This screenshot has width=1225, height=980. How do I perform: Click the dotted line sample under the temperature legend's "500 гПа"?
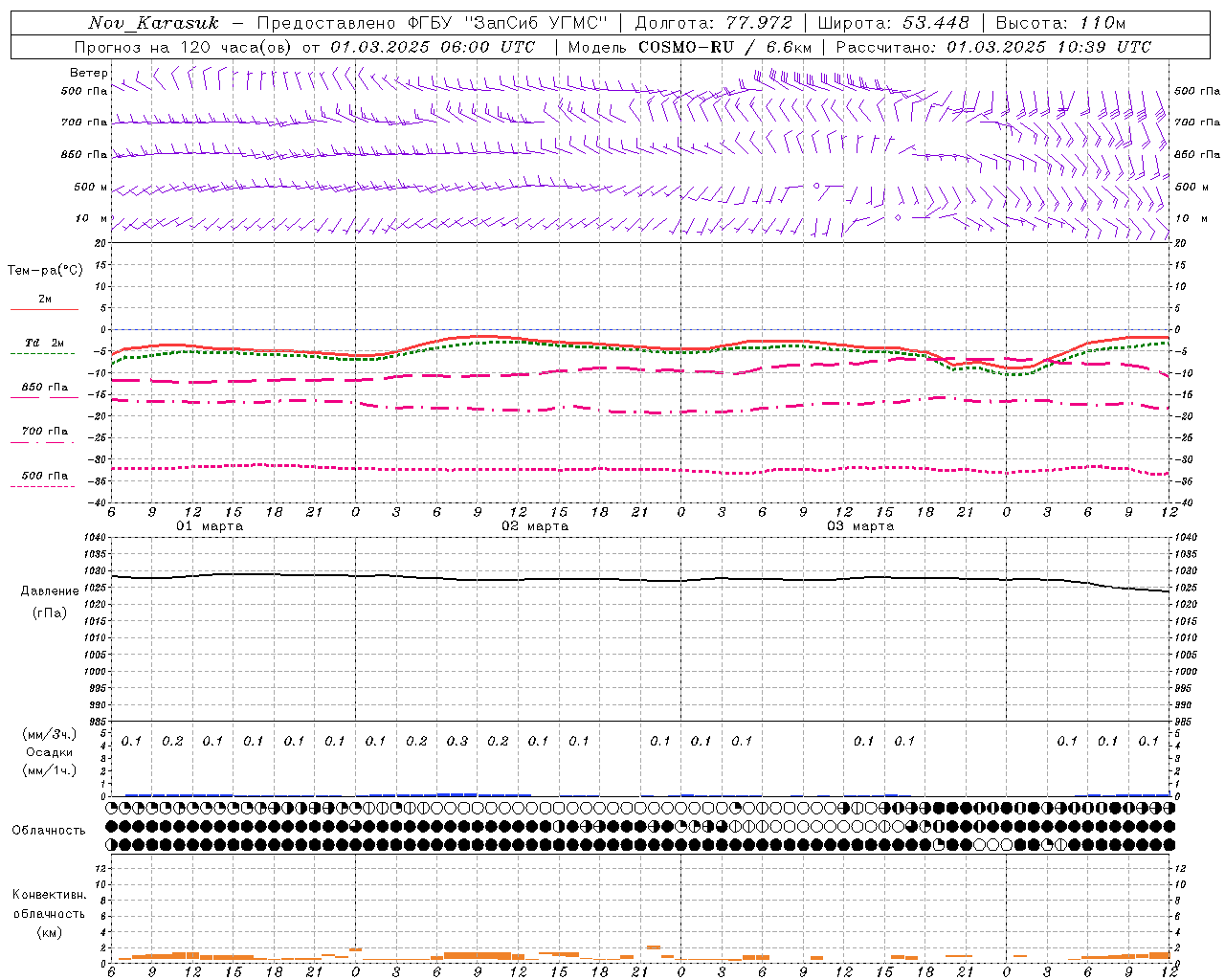click(42, 486)
